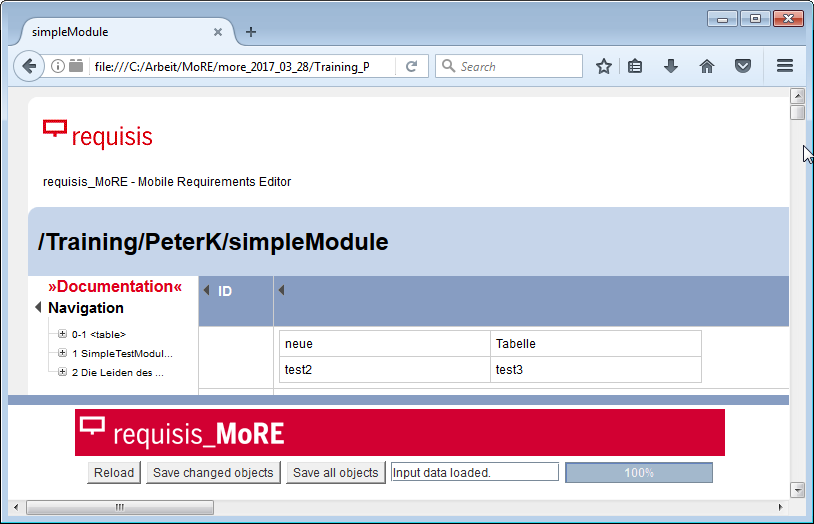Close the browser window
Viewport: 814px width, 524px height.
[789, 19]
